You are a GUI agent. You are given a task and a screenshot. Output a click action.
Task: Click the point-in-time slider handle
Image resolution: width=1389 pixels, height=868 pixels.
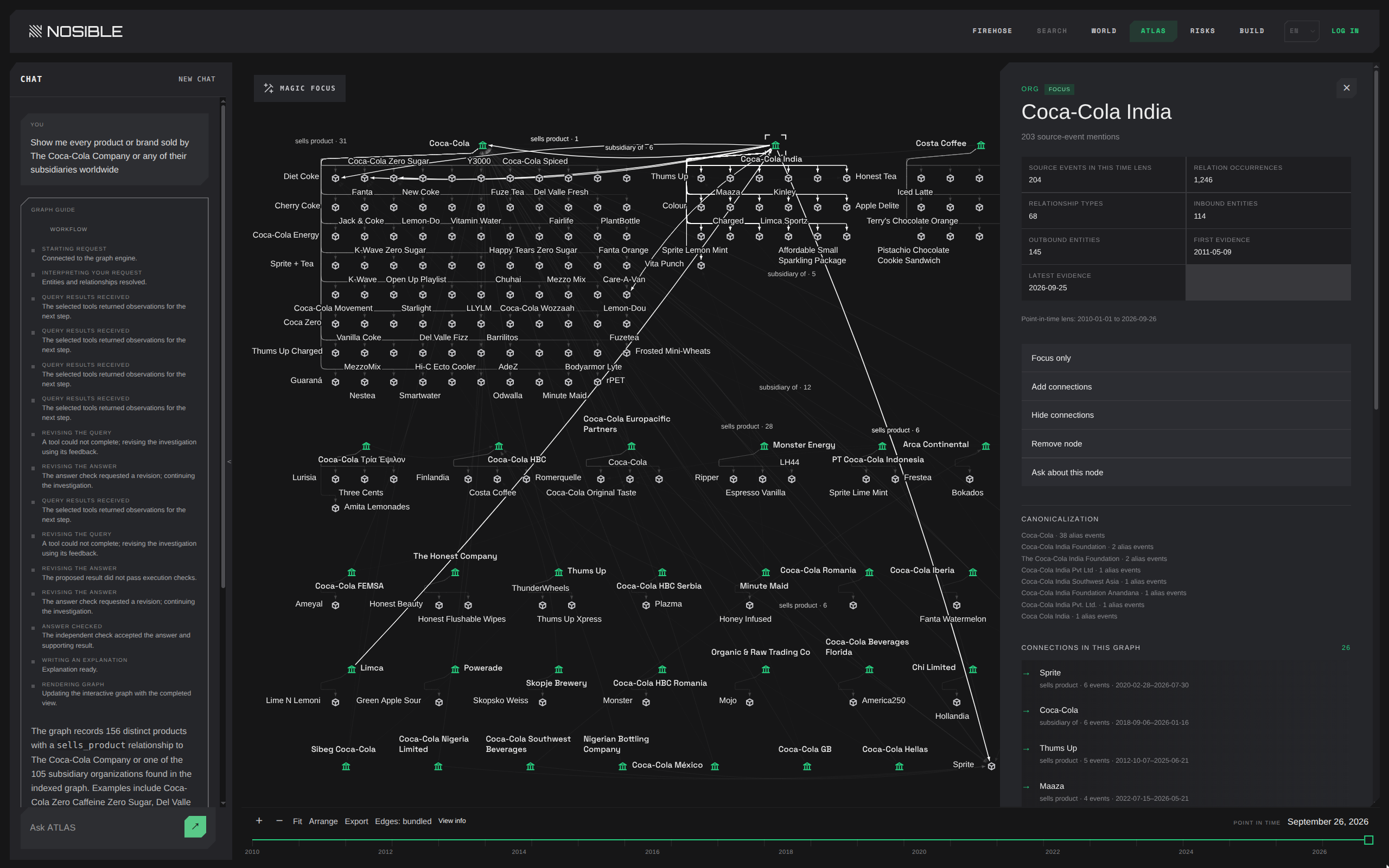point(1368,840)
